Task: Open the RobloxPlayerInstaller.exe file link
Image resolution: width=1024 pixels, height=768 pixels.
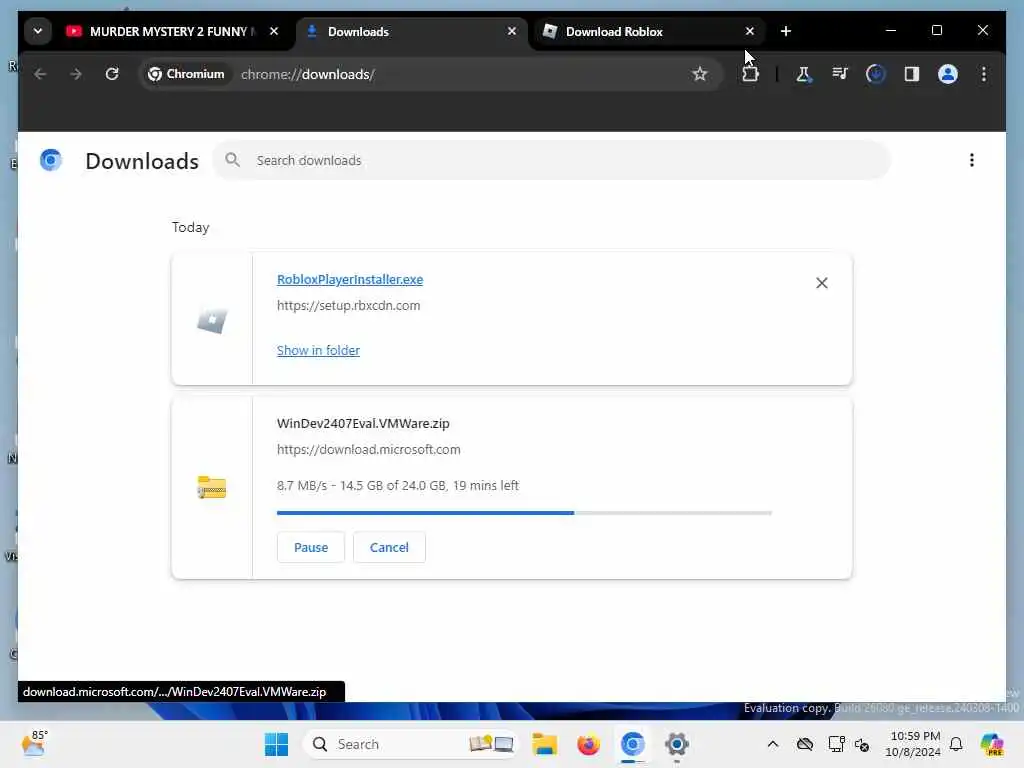Action: tap(350, 280)
